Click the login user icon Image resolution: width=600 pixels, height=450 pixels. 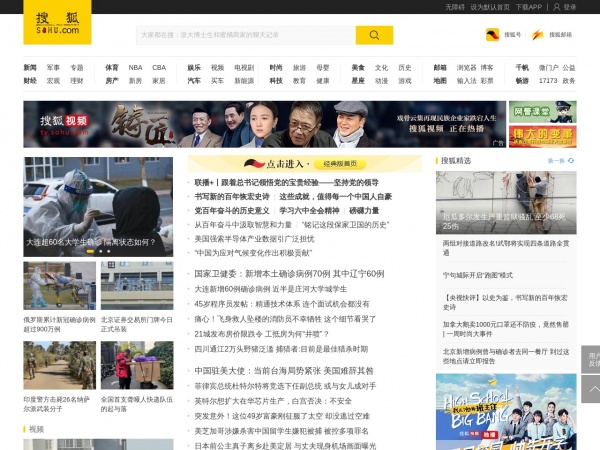(557, 7)
